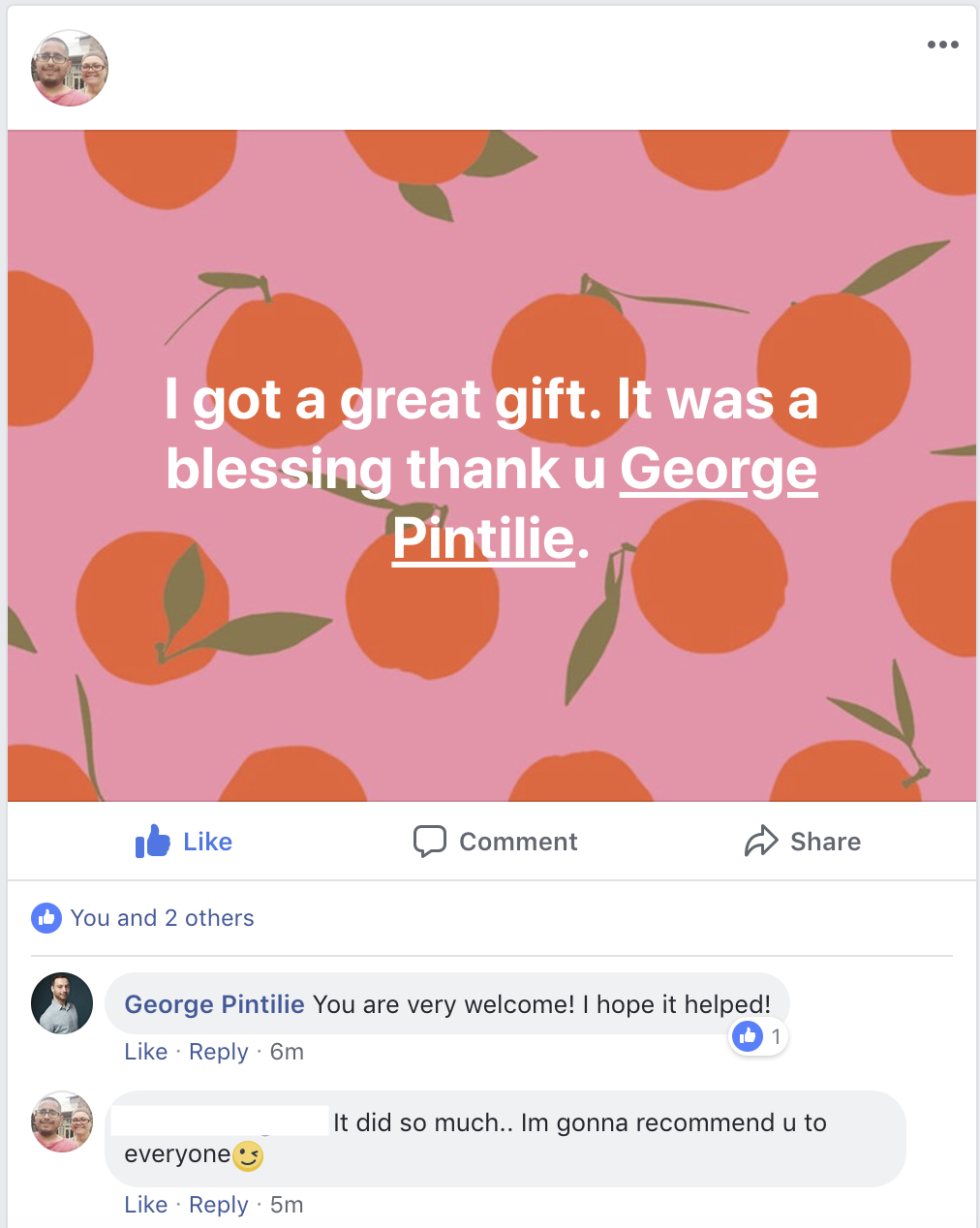Click the second commenter's couple avatar

tap(62, 1121)
